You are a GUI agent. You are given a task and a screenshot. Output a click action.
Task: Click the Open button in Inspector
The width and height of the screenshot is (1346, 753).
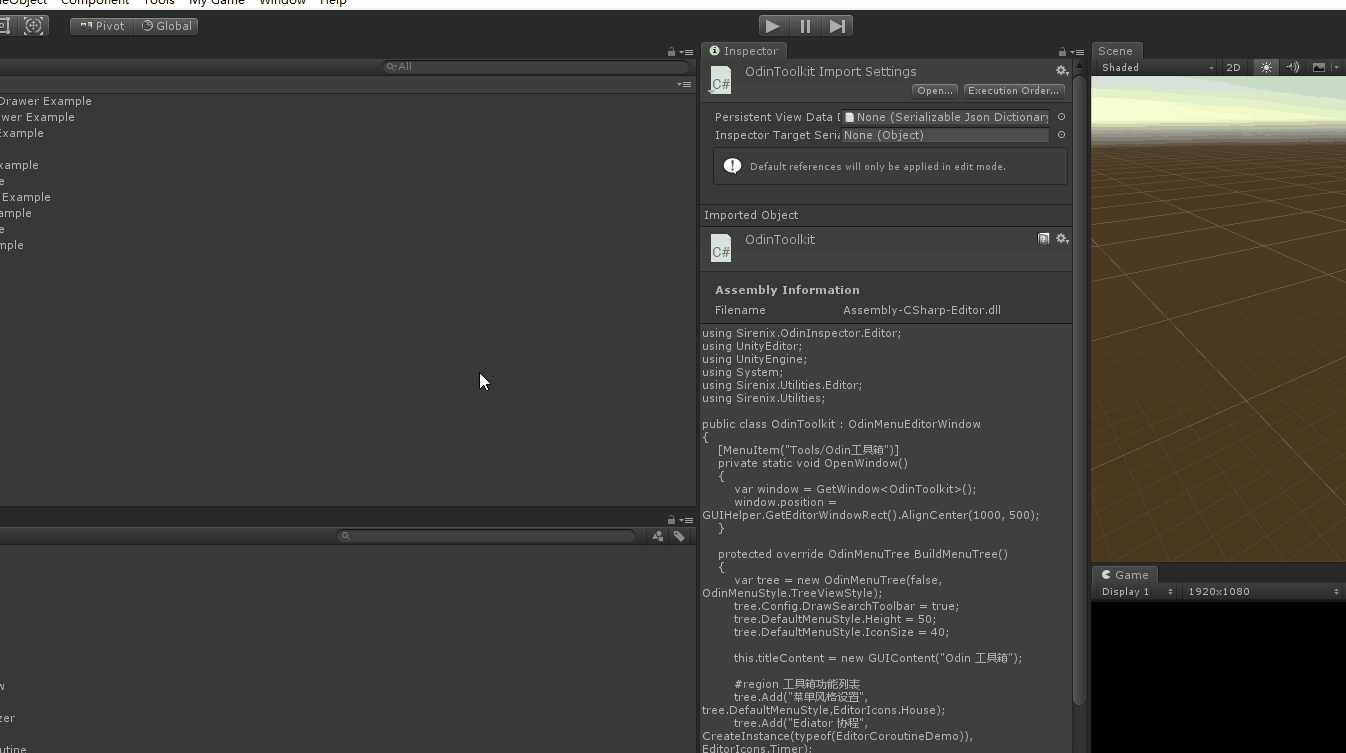click(934, 91)
